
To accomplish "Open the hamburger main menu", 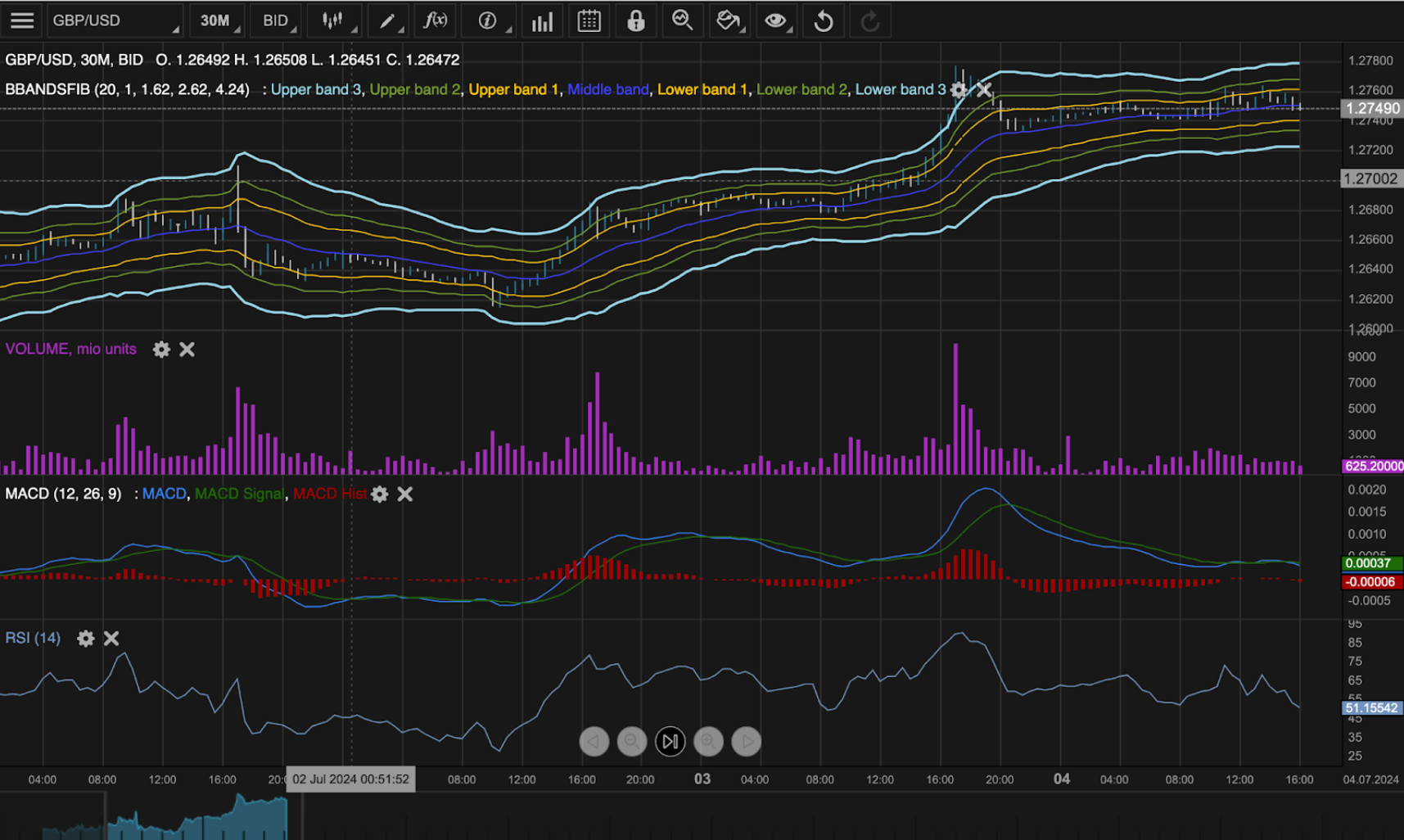I will pyautogui.click(x=22, y=20).
